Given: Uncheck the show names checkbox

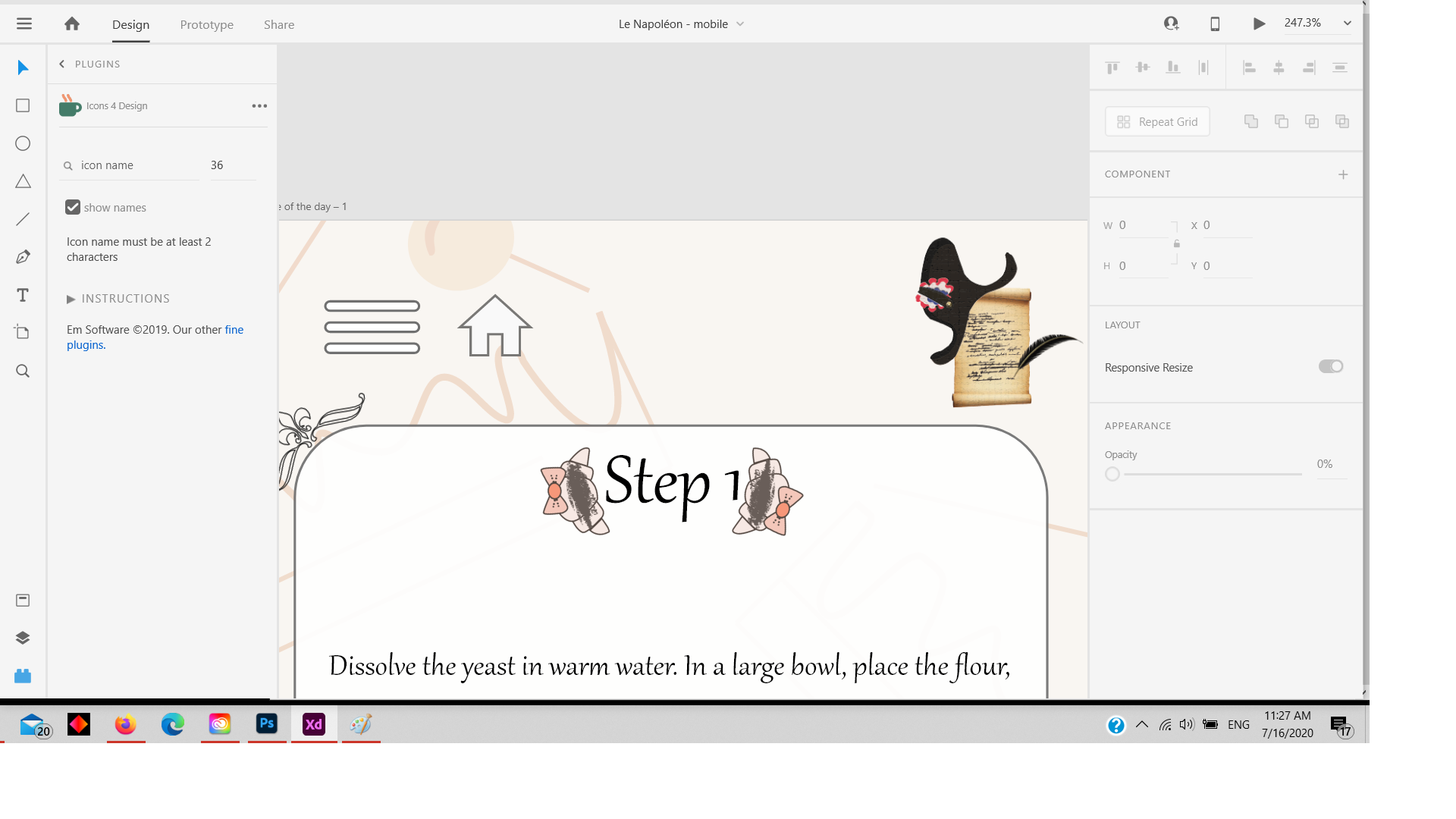Looking at the screenshot, I should (x=73, y=207).
